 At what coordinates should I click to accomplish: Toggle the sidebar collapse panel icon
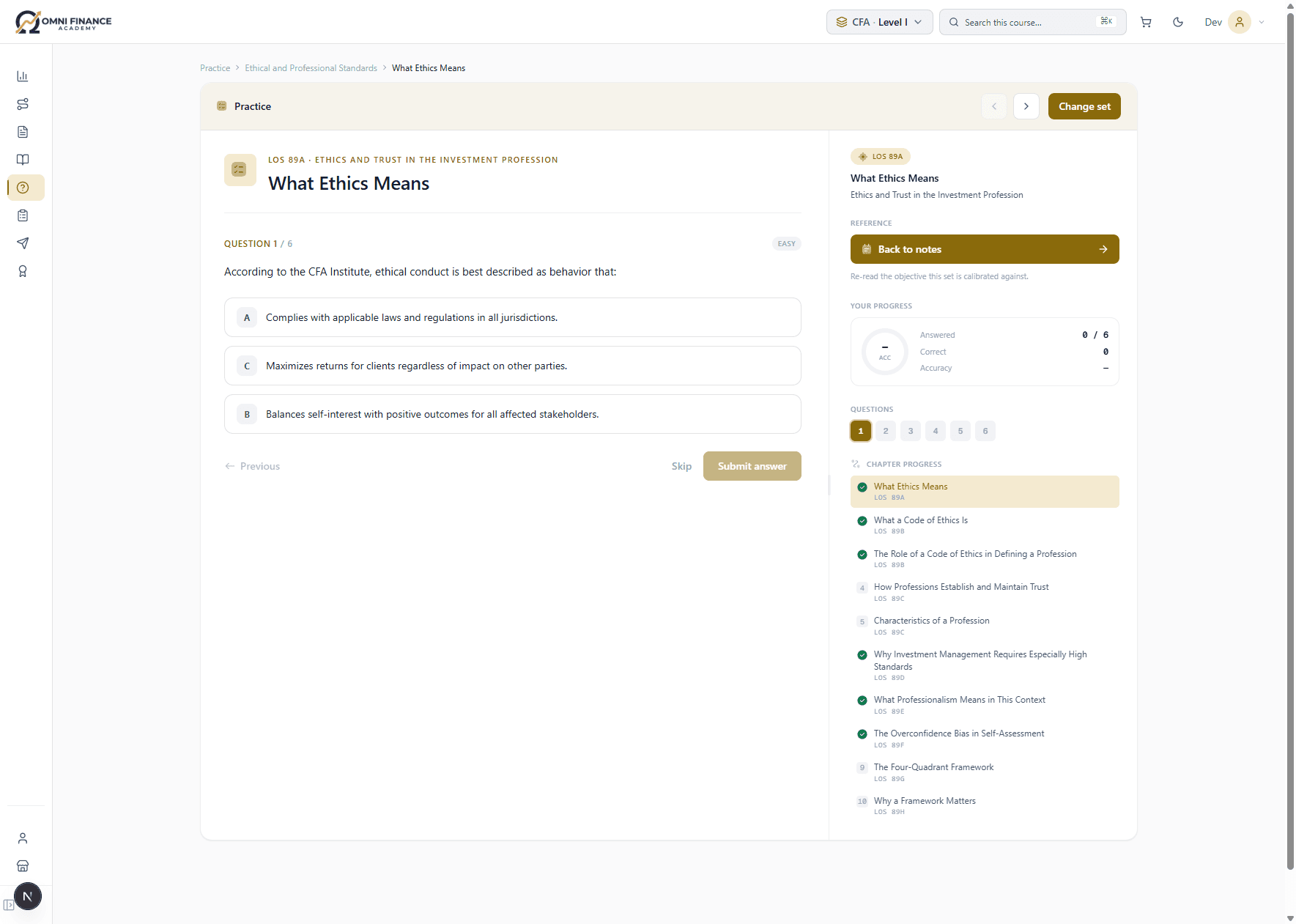(8, 905)
